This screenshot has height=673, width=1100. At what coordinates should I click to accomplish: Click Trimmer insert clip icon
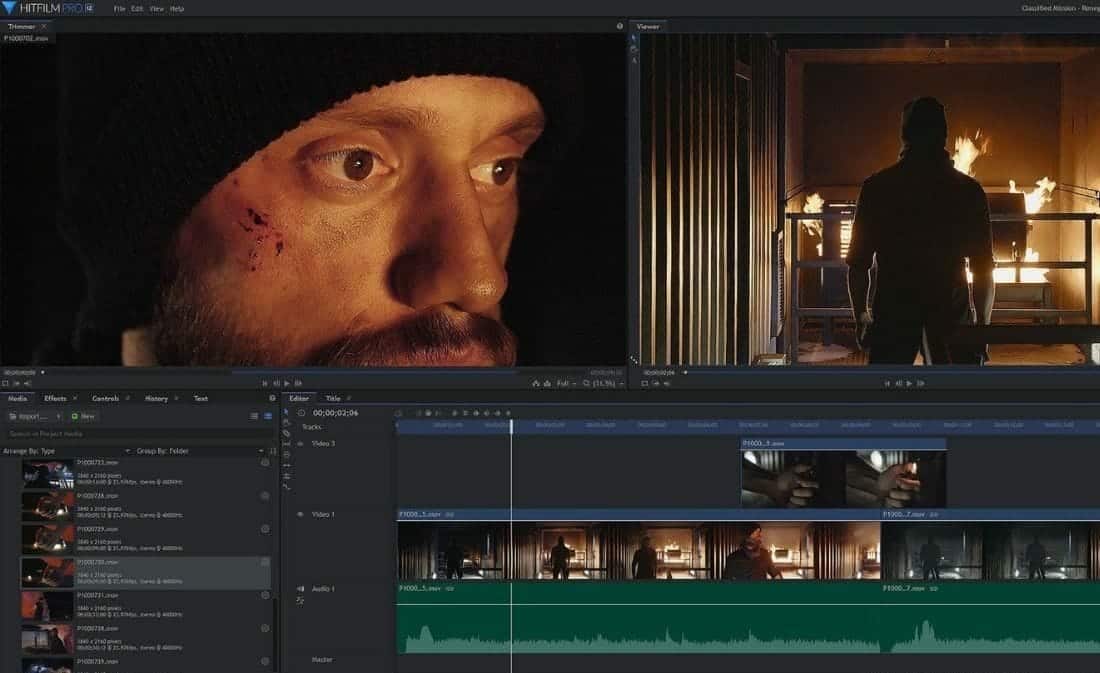click(x=536, y=383)
